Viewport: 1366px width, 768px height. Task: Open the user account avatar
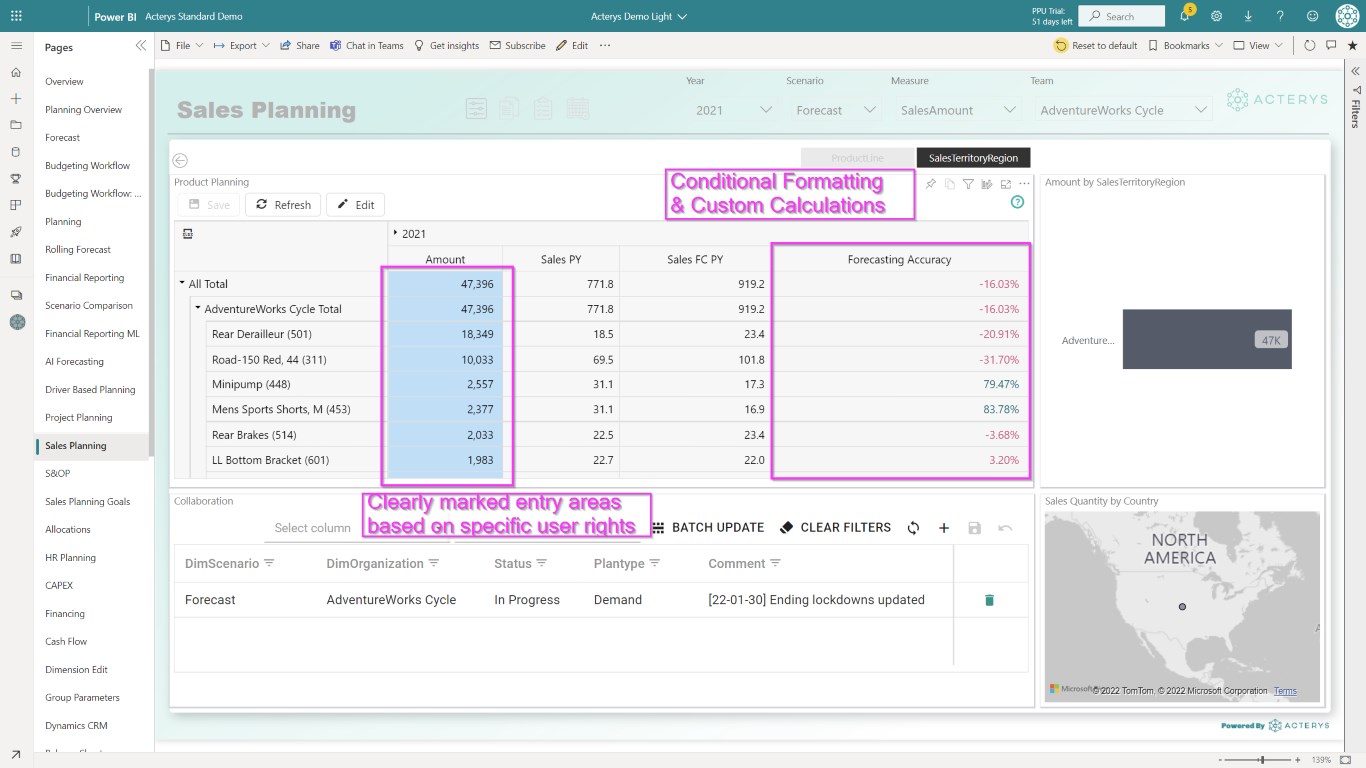(1346, 16)
